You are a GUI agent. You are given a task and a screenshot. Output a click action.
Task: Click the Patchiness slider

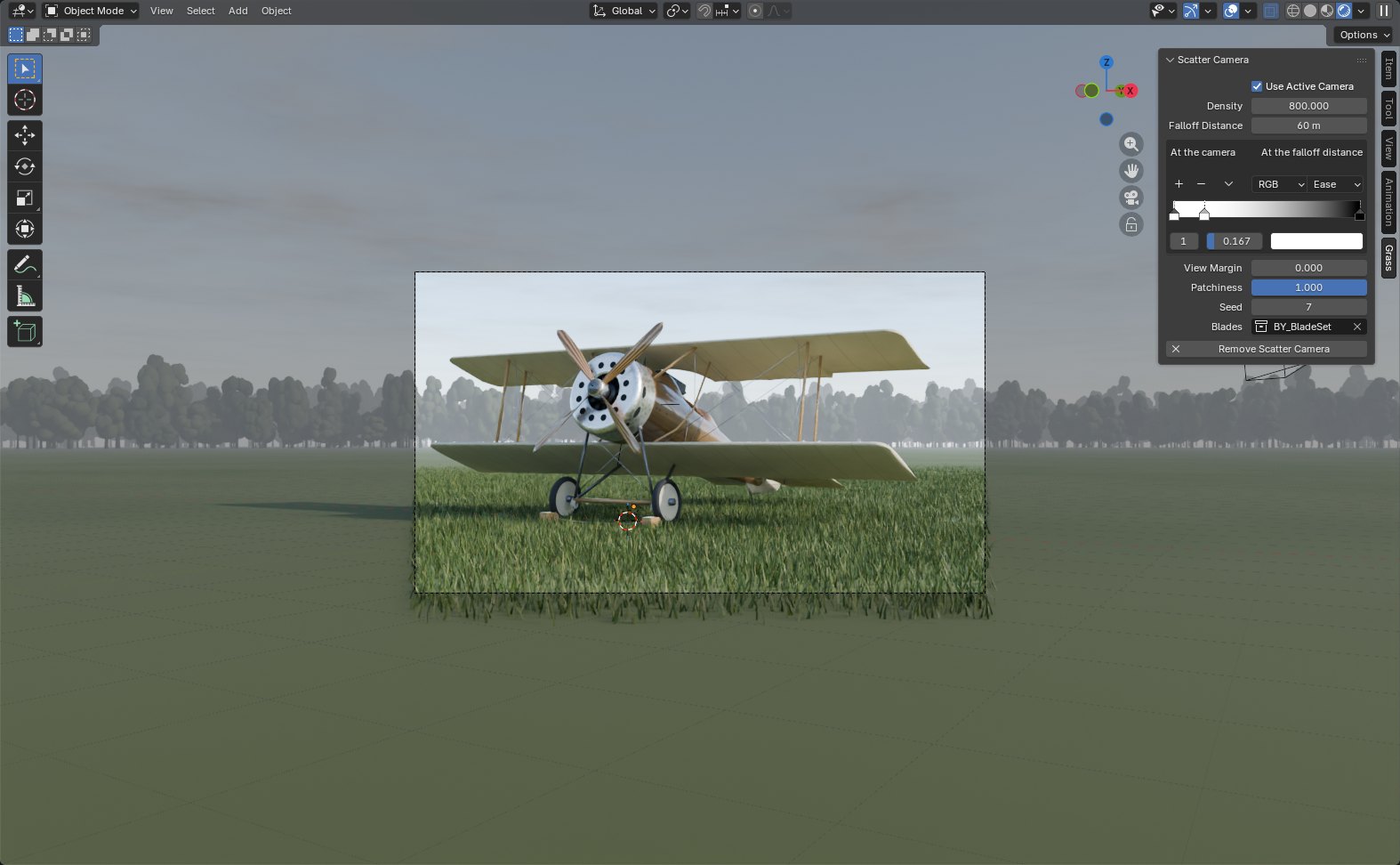coord(1309,287)
